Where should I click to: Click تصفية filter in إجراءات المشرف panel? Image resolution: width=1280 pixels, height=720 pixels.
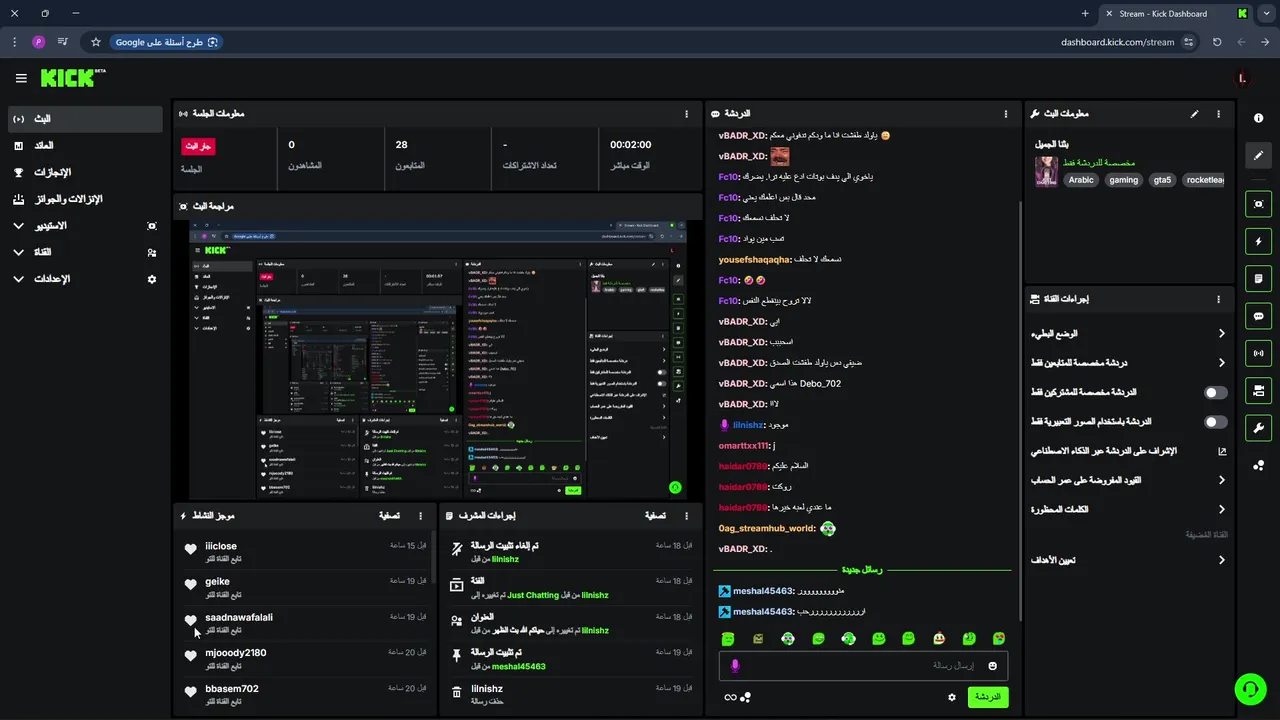coord(655,516)
